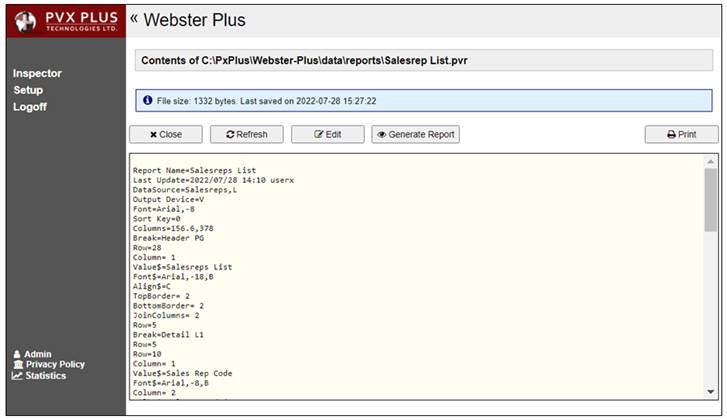Click the PVX Plus Technologies logo
727x420 pixels.
(x=66, y=21)
